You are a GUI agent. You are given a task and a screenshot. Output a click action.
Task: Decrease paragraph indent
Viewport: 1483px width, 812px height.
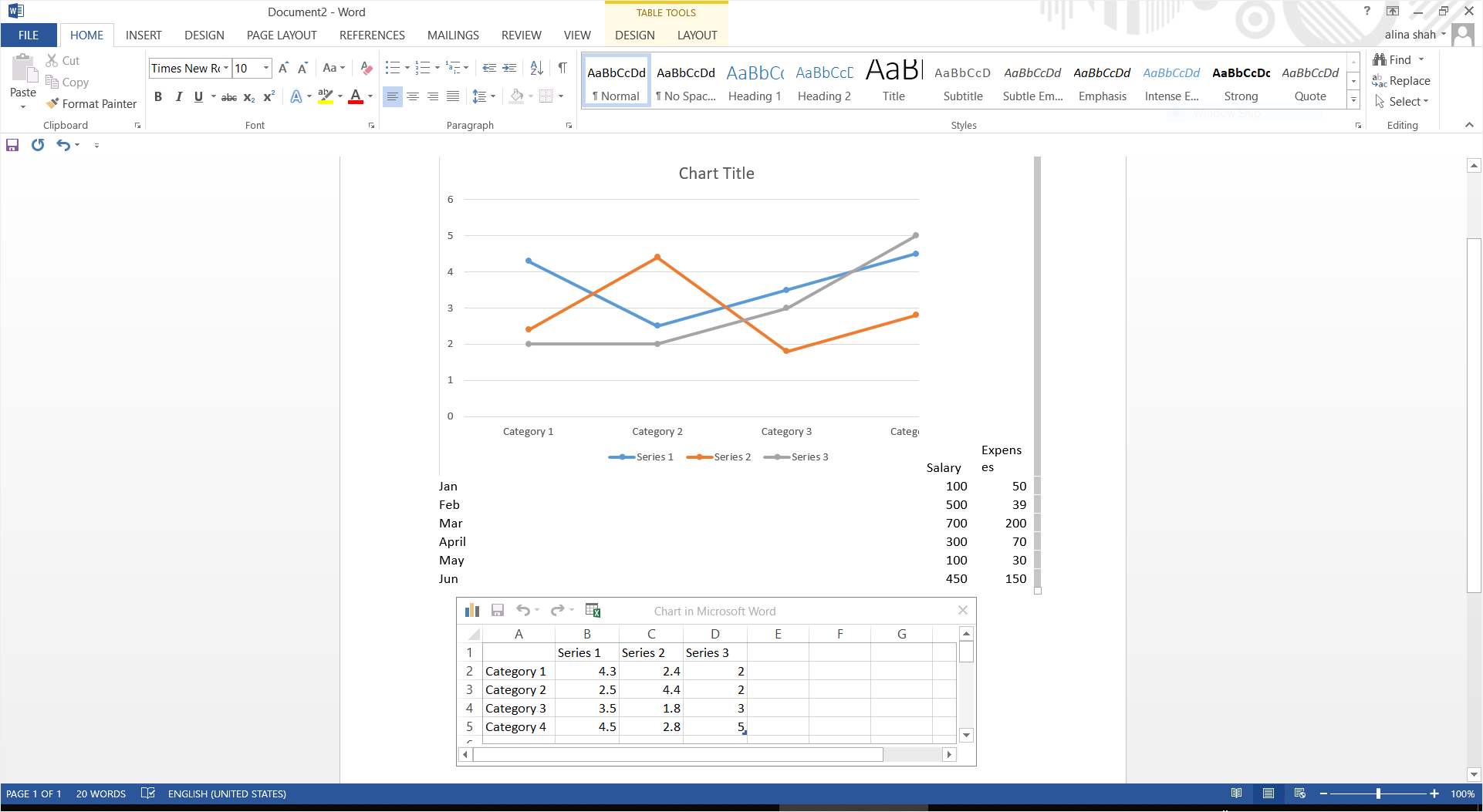[489, 68]
